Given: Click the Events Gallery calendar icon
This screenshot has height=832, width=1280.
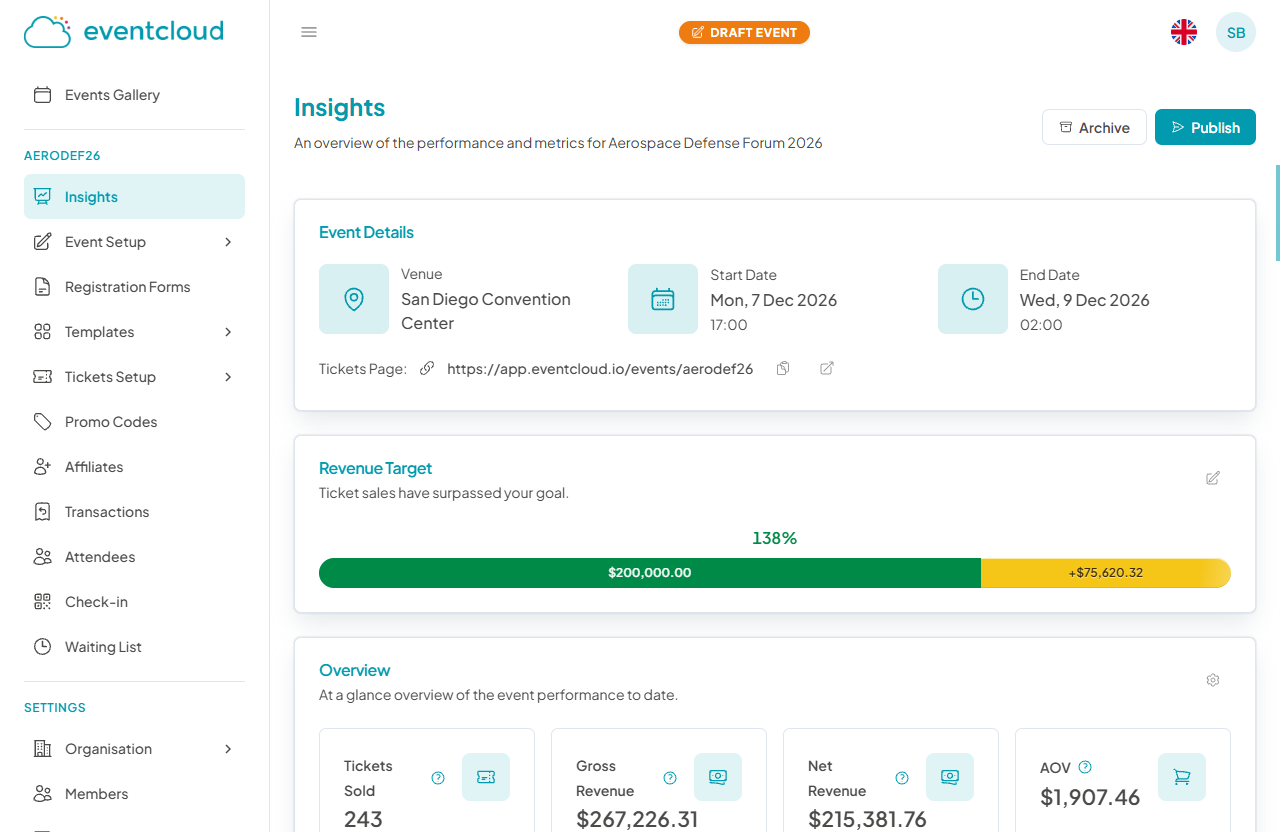Looking at the screenshot, I should 42,95.
